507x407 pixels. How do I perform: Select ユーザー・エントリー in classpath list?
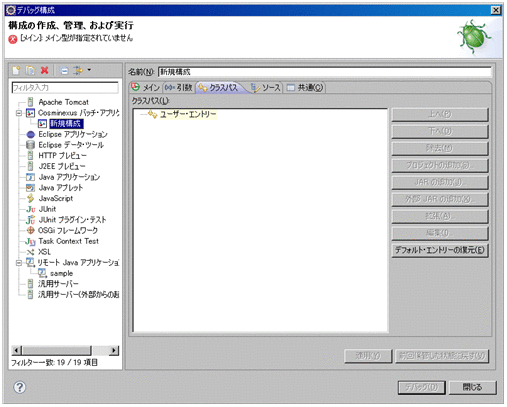click(188, 114)
